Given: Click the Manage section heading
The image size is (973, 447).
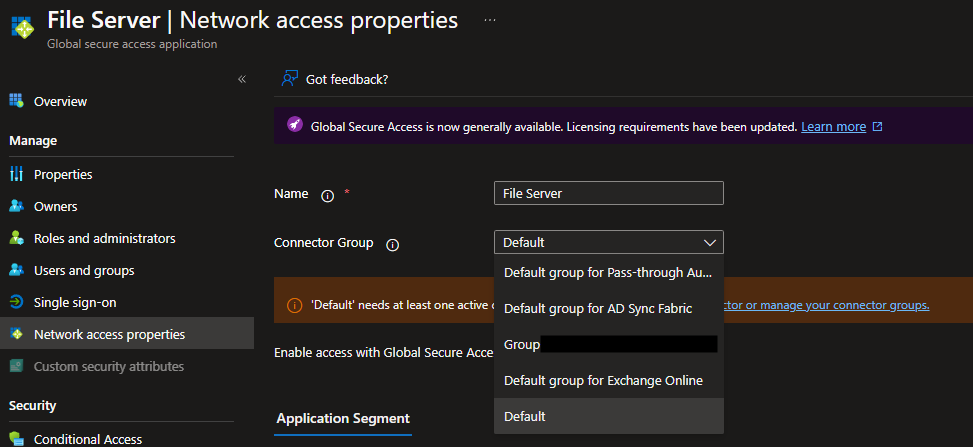Looking at the screenshot, I should pos(33,141).
